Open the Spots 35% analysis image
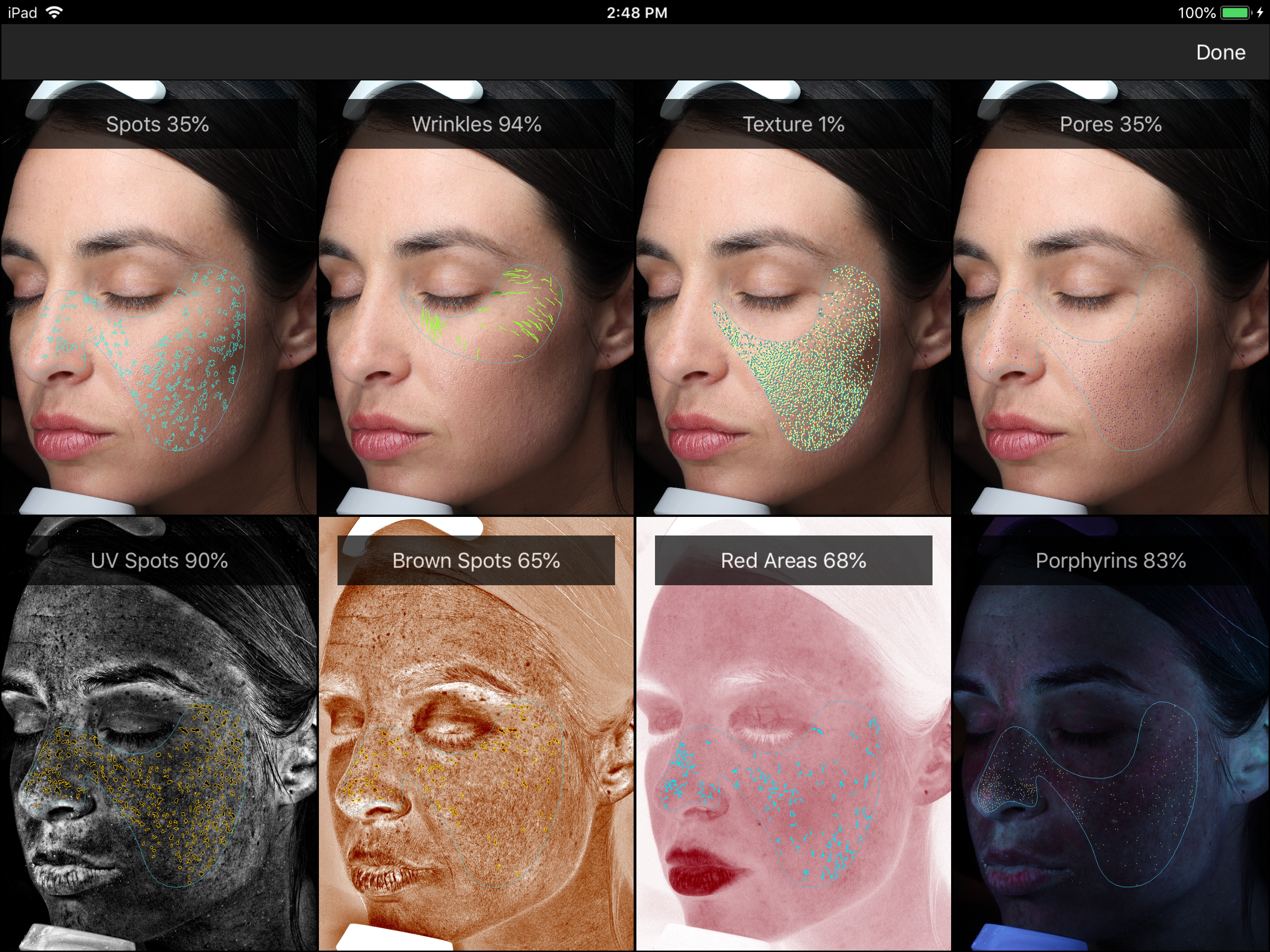The width and height of the screenshot is (1270, 952). click(158, 297)
